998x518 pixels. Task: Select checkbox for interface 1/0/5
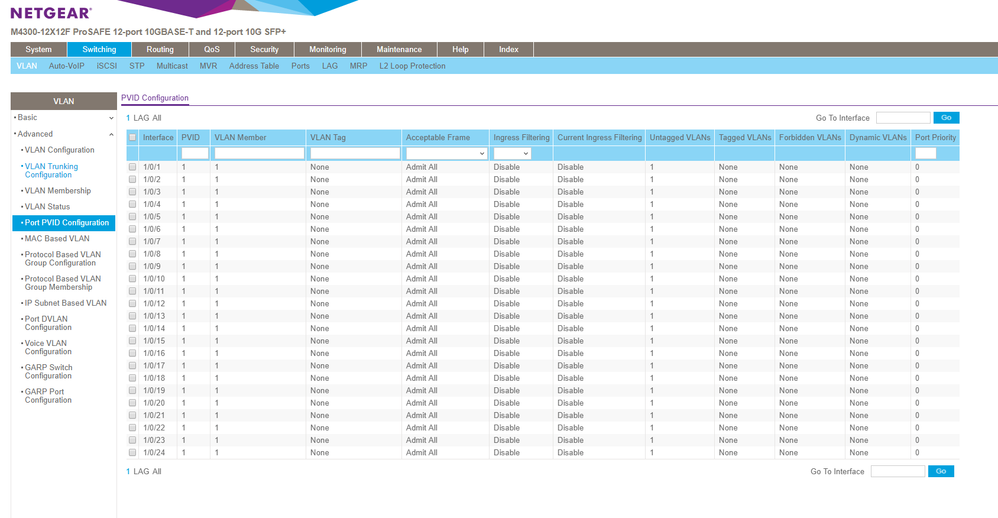click(x=132, y=216)
